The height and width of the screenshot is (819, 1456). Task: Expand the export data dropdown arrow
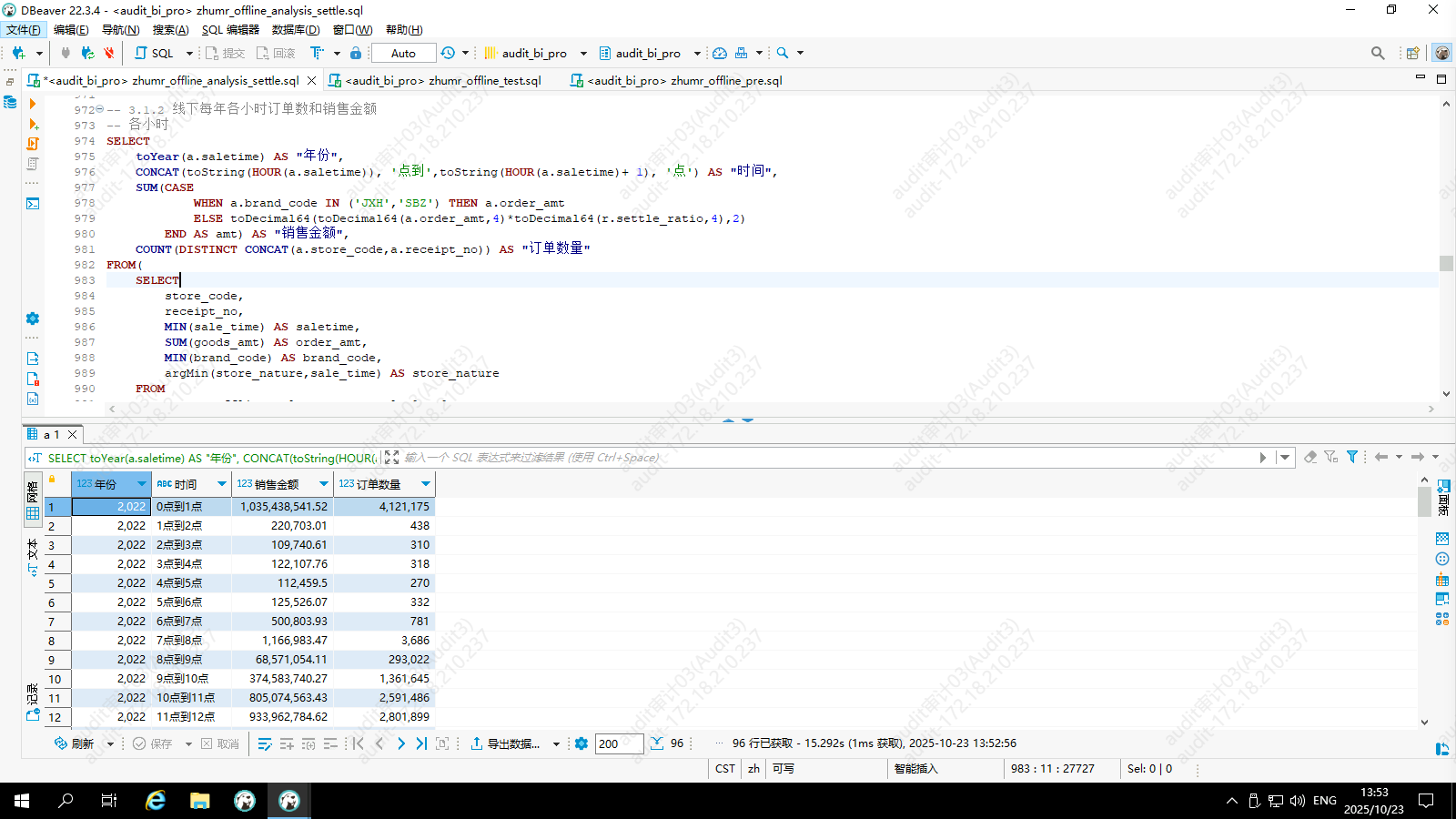pyautogui.click(x=556, y=744)
